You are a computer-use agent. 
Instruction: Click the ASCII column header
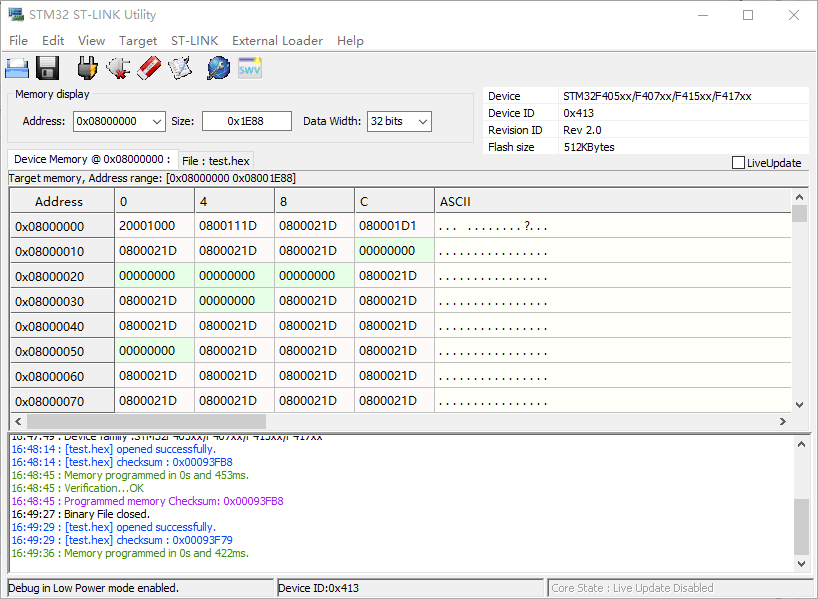pos(613,201)
